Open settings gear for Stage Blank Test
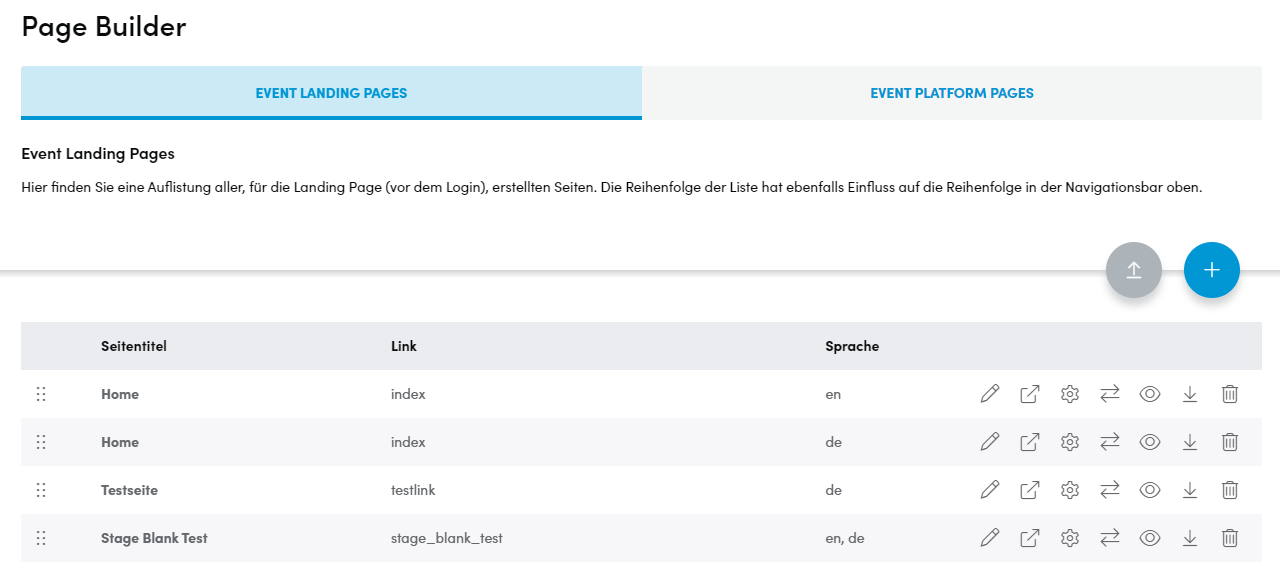The height and width of the screenshot is (570, 1280). (1070, 538)
